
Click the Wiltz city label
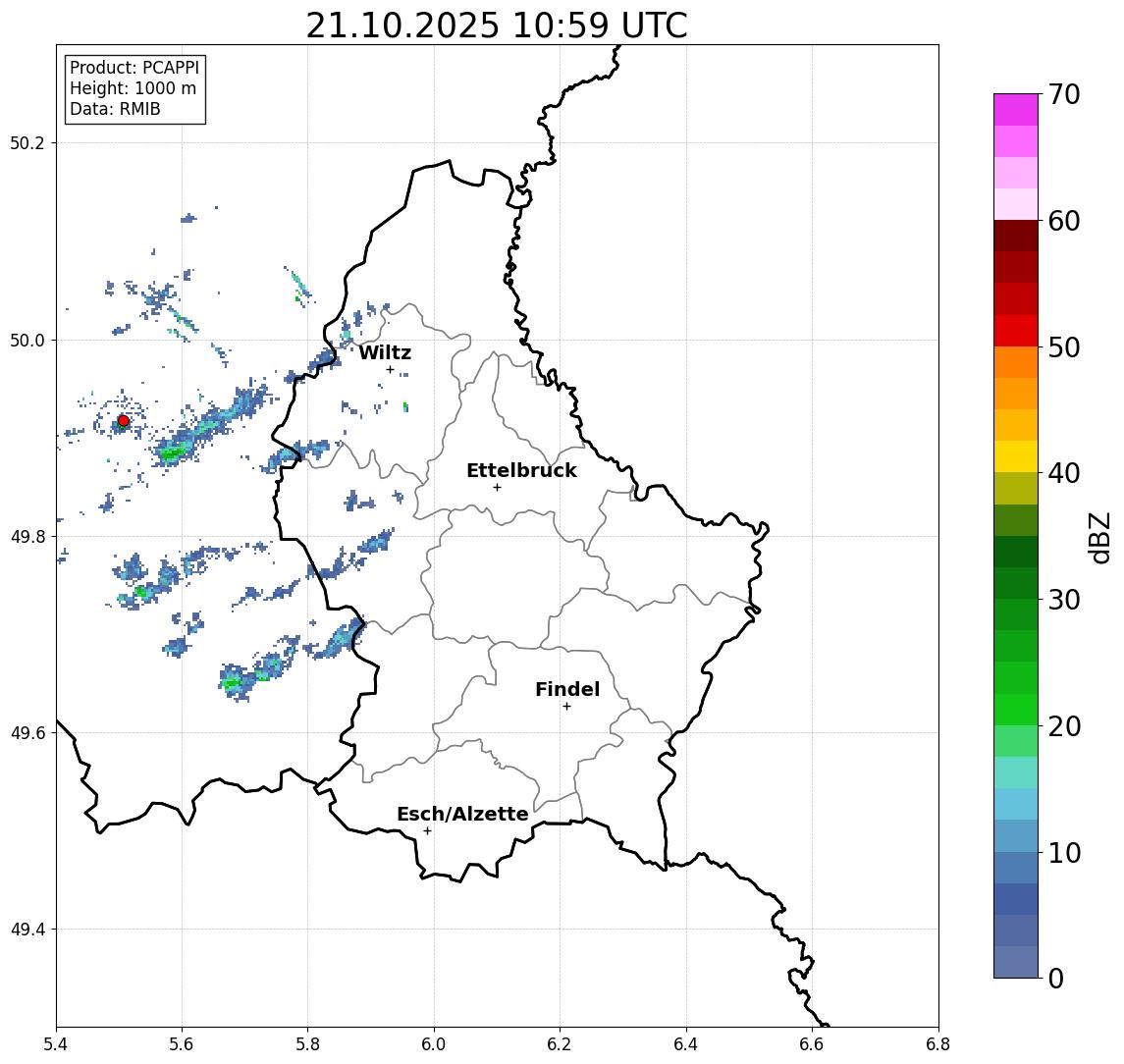pos(385,352)
